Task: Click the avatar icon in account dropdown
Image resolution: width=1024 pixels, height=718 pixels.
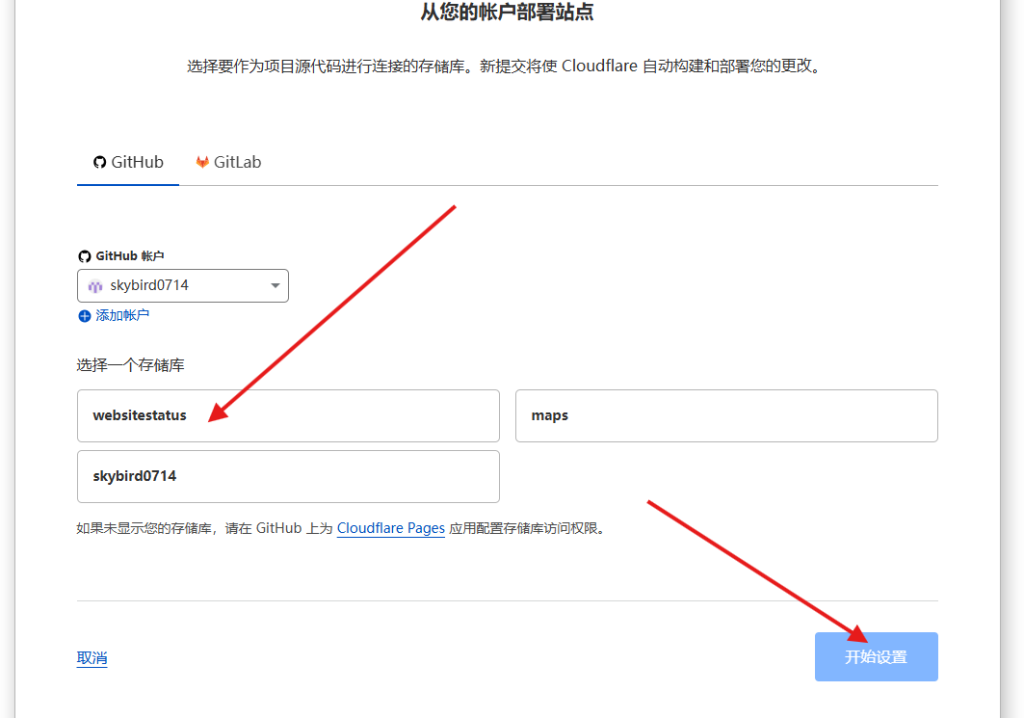Action: point(95,286)
